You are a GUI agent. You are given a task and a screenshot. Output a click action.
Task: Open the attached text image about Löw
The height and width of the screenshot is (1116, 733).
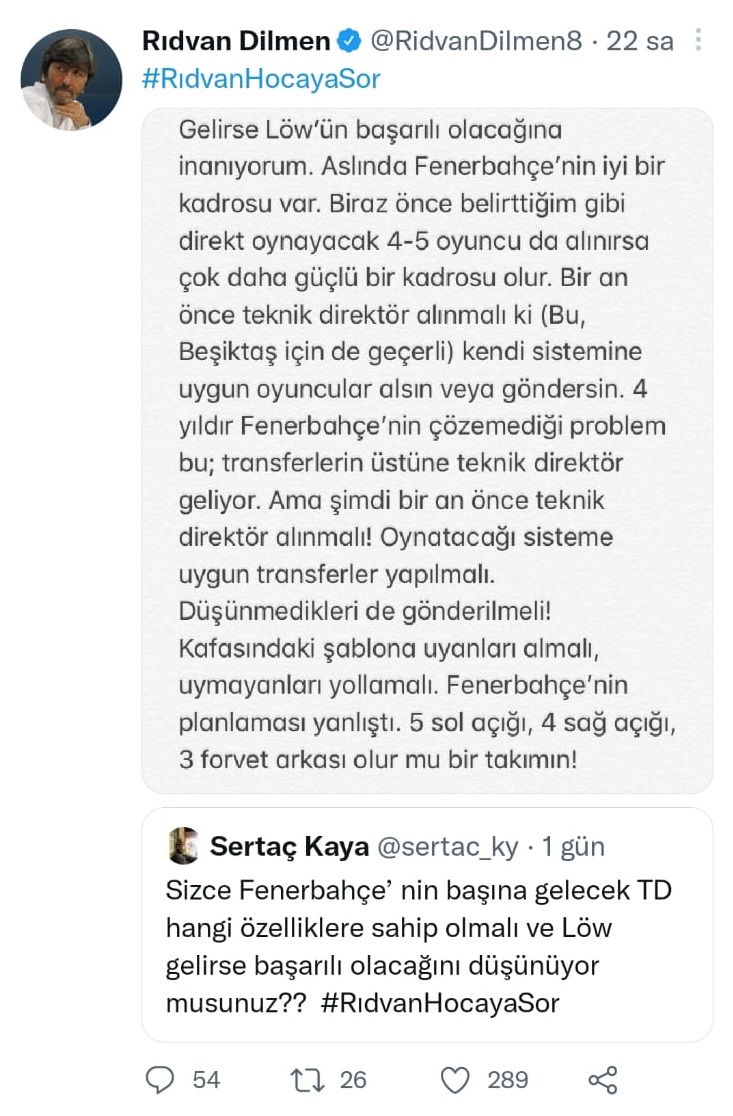coord(427,451)
